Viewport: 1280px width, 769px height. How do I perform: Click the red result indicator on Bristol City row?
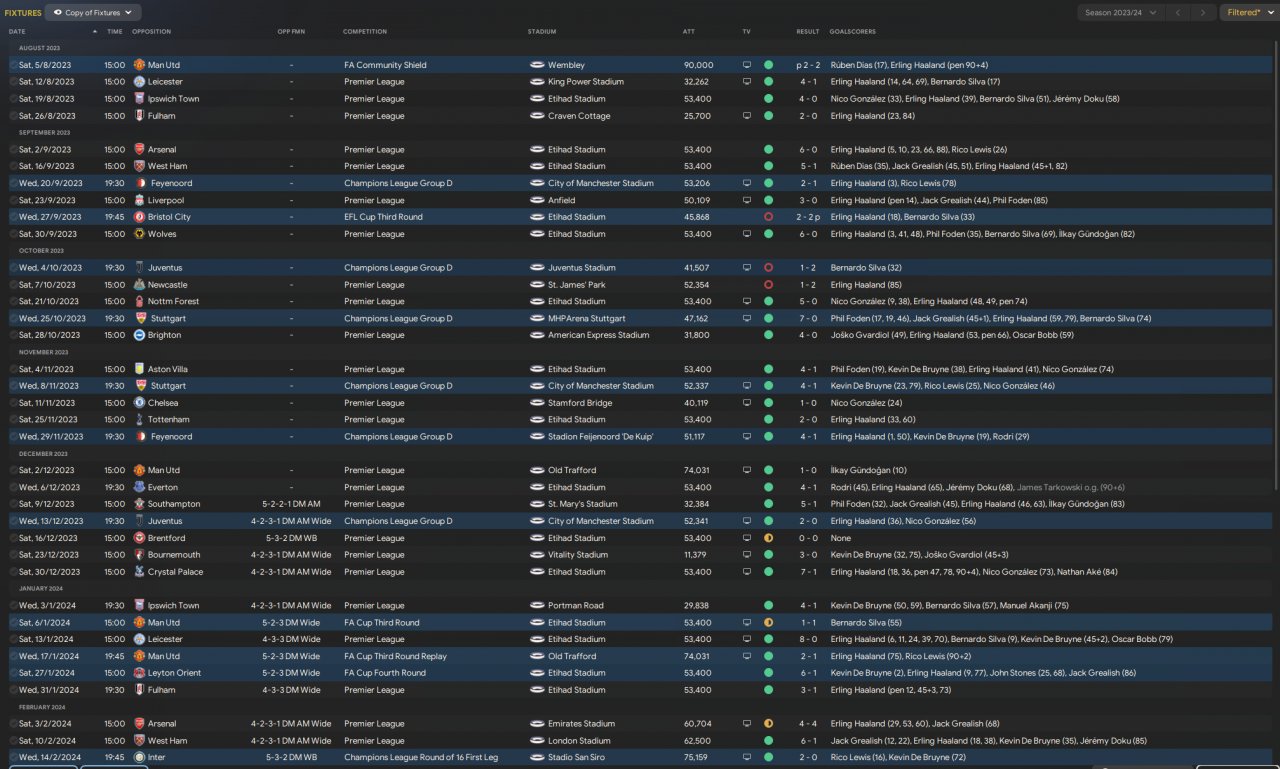coord(768,217)
